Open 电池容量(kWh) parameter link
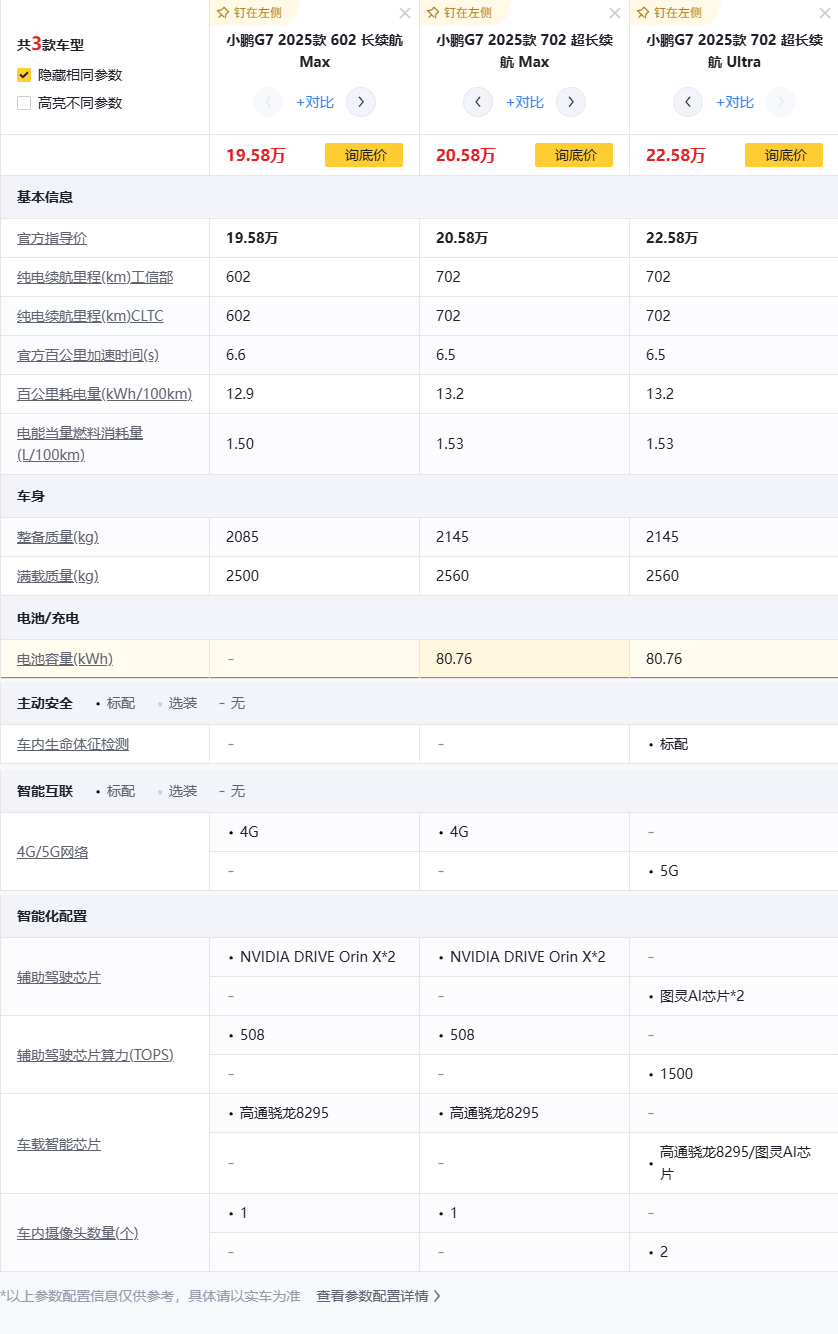This screenshot has width=838, height=1334. click(65, 659)
